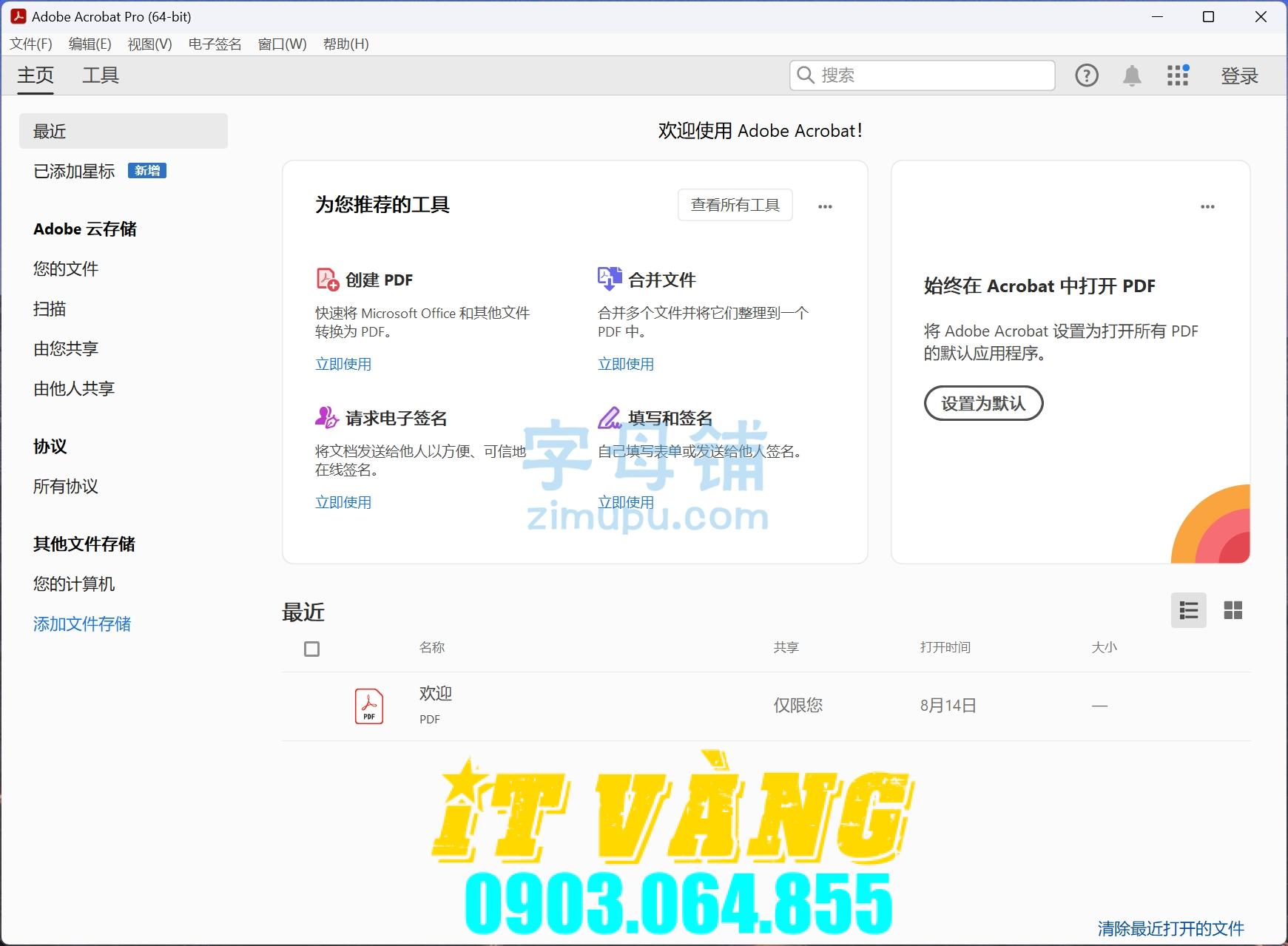Select the 合并文件 tool icon

click(608, 279)
